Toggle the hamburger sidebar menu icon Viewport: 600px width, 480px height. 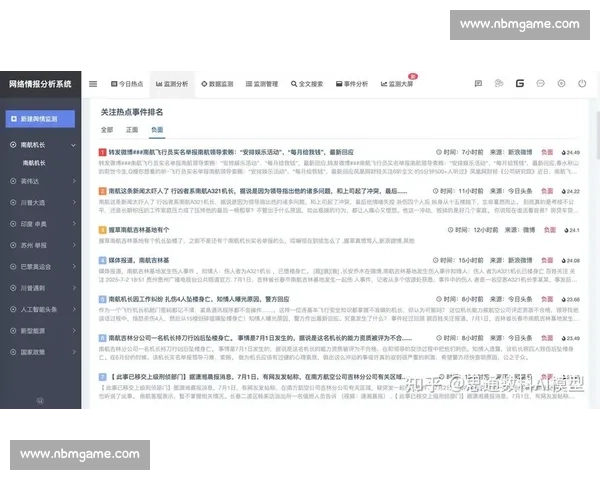(x=93, y=83)
